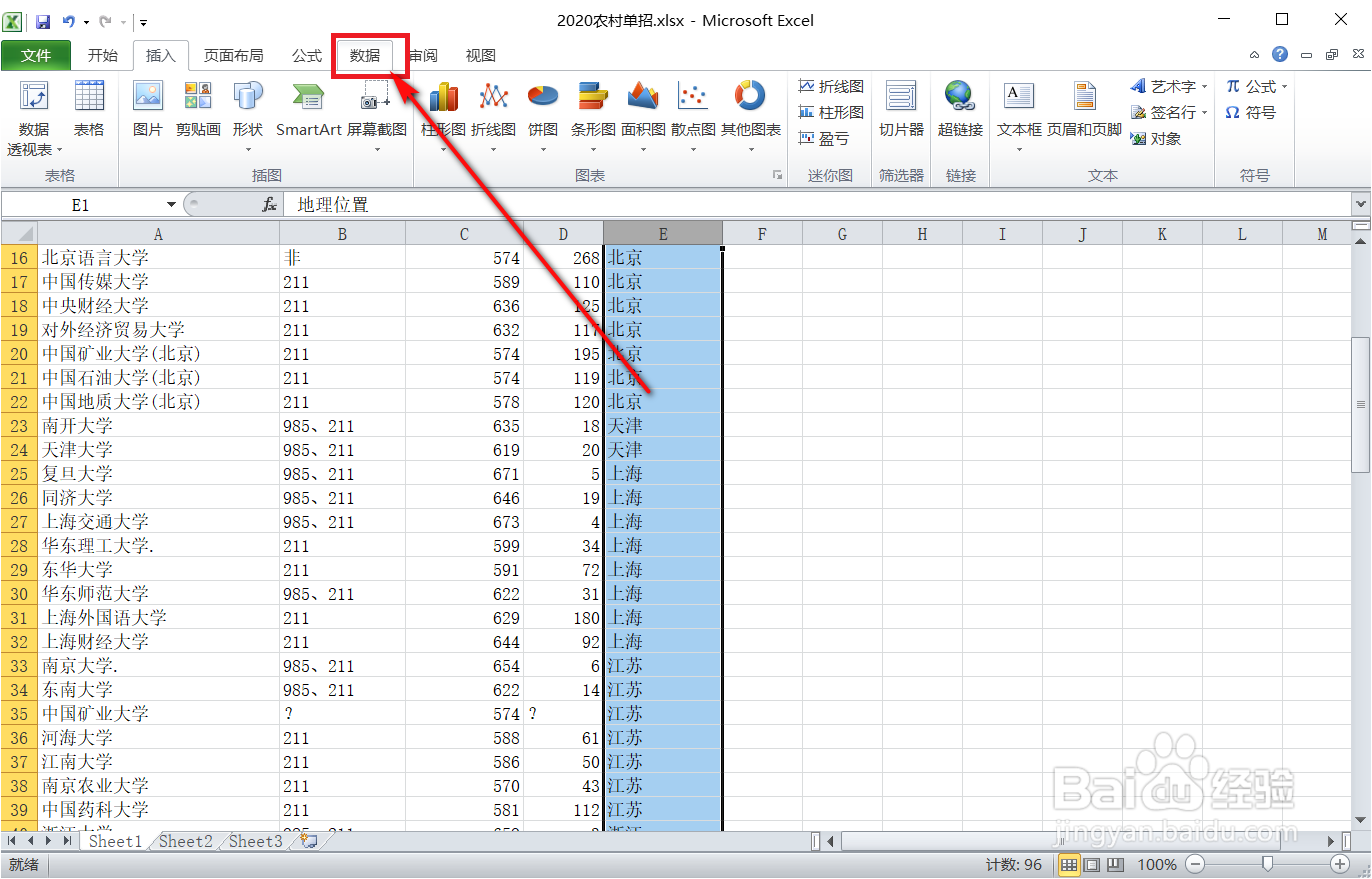Open the Name Box dropdown arrow

click(x=171, y=204)
